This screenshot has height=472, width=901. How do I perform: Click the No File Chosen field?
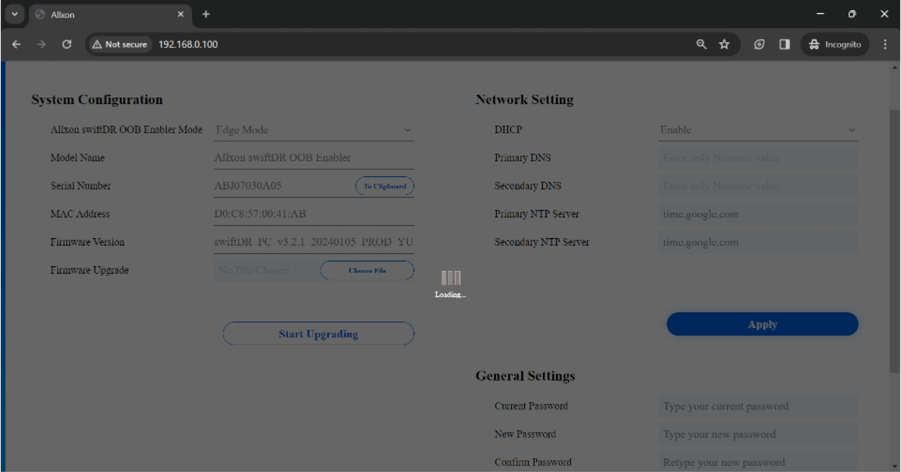tap(267, 270)
